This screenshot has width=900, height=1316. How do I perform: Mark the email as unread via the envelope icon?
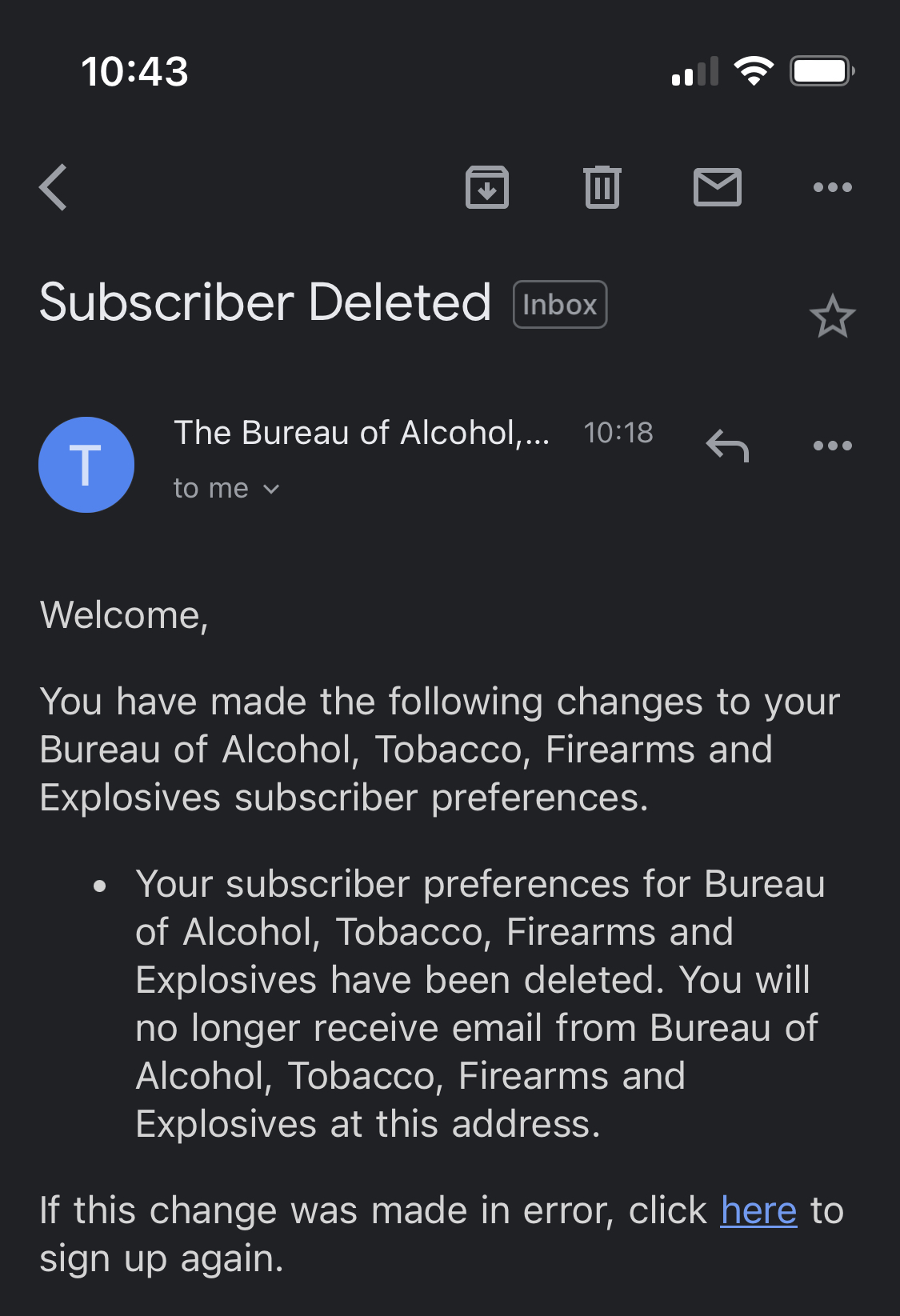[718, 187]
